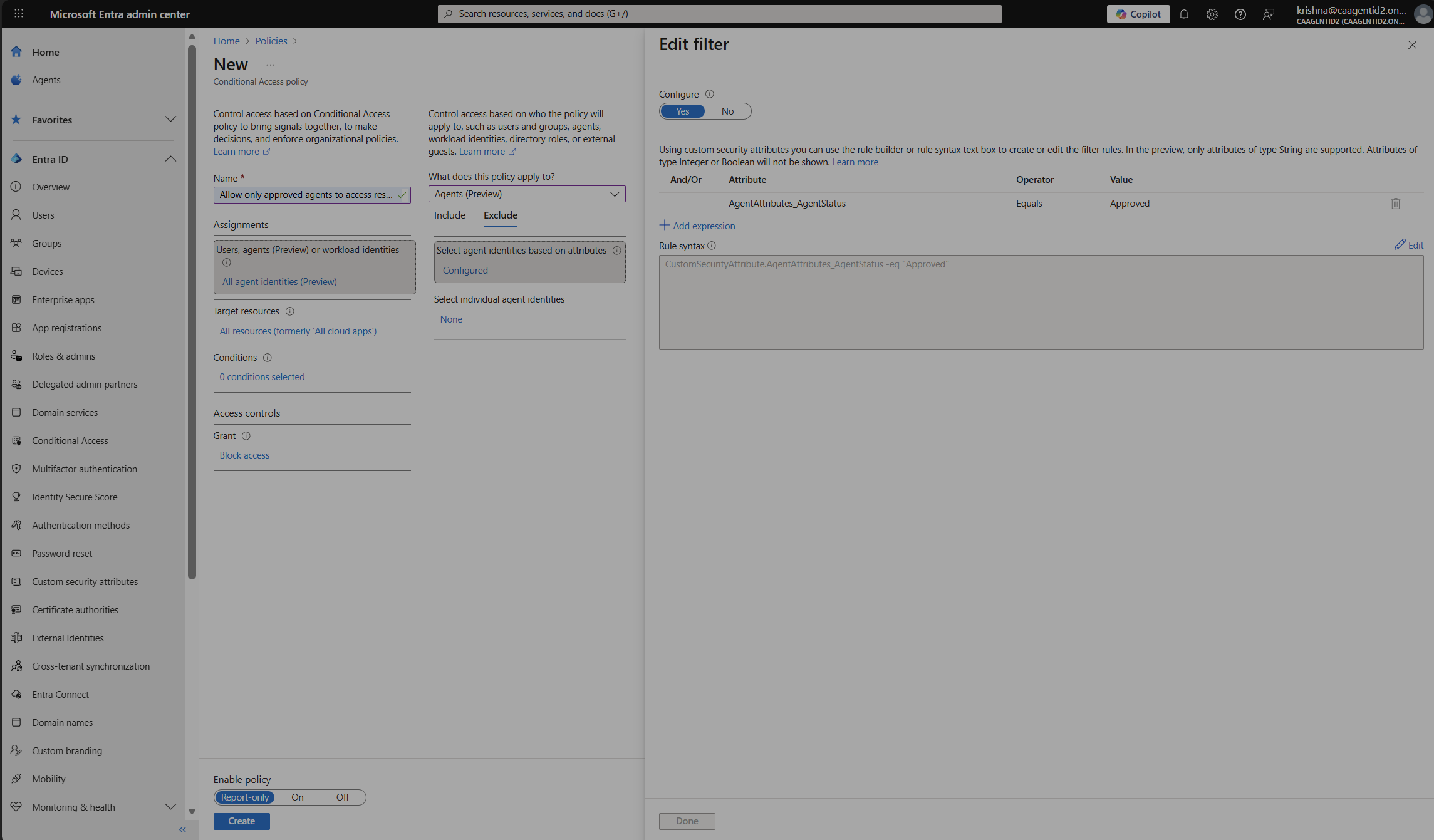This screenshot has height=840, width=1434.
Task: Click the policy Name input field
Action: point(312,195)
